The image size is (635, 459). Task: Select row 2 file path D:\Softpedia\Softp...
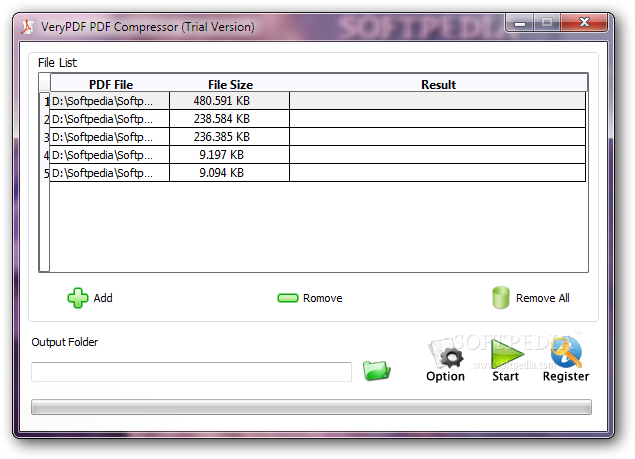point(109,119)
